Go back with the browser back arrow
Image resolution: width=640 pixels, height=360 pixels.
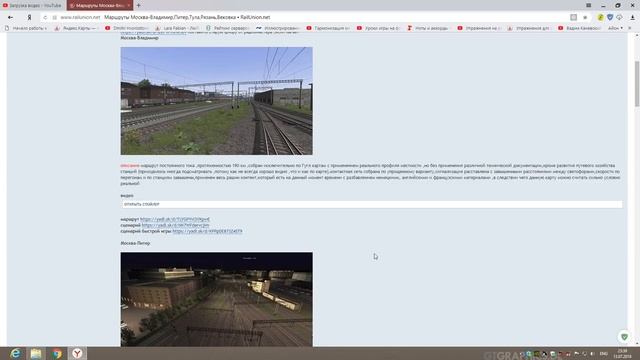10,18
